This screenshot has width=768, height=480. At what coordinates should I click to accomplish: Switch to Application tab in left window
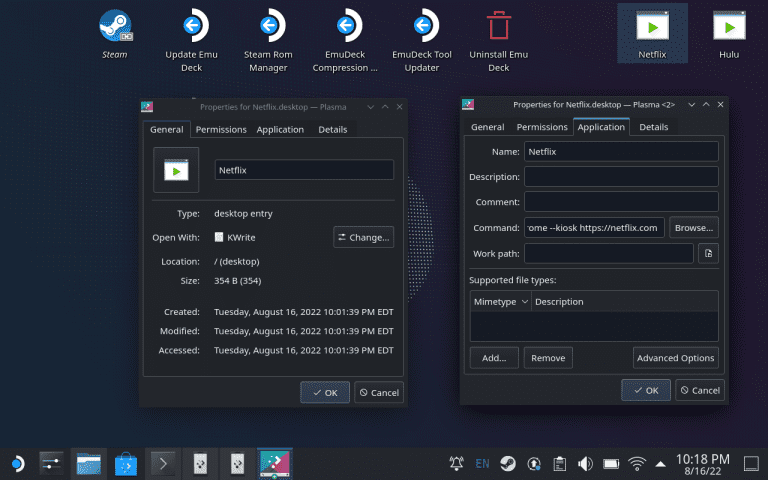pyautogui.click(x=280, y=129)
